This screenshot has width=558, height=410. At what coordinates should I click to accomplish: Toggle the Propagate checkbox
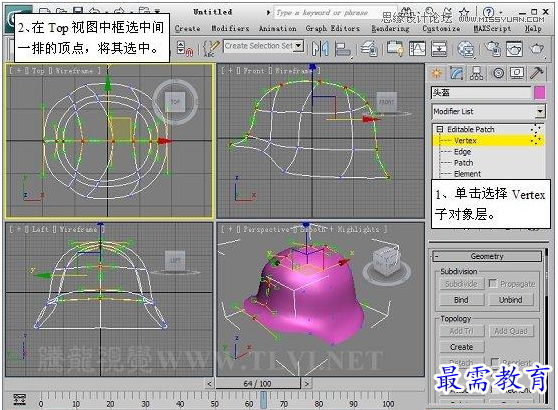point(493,283)
